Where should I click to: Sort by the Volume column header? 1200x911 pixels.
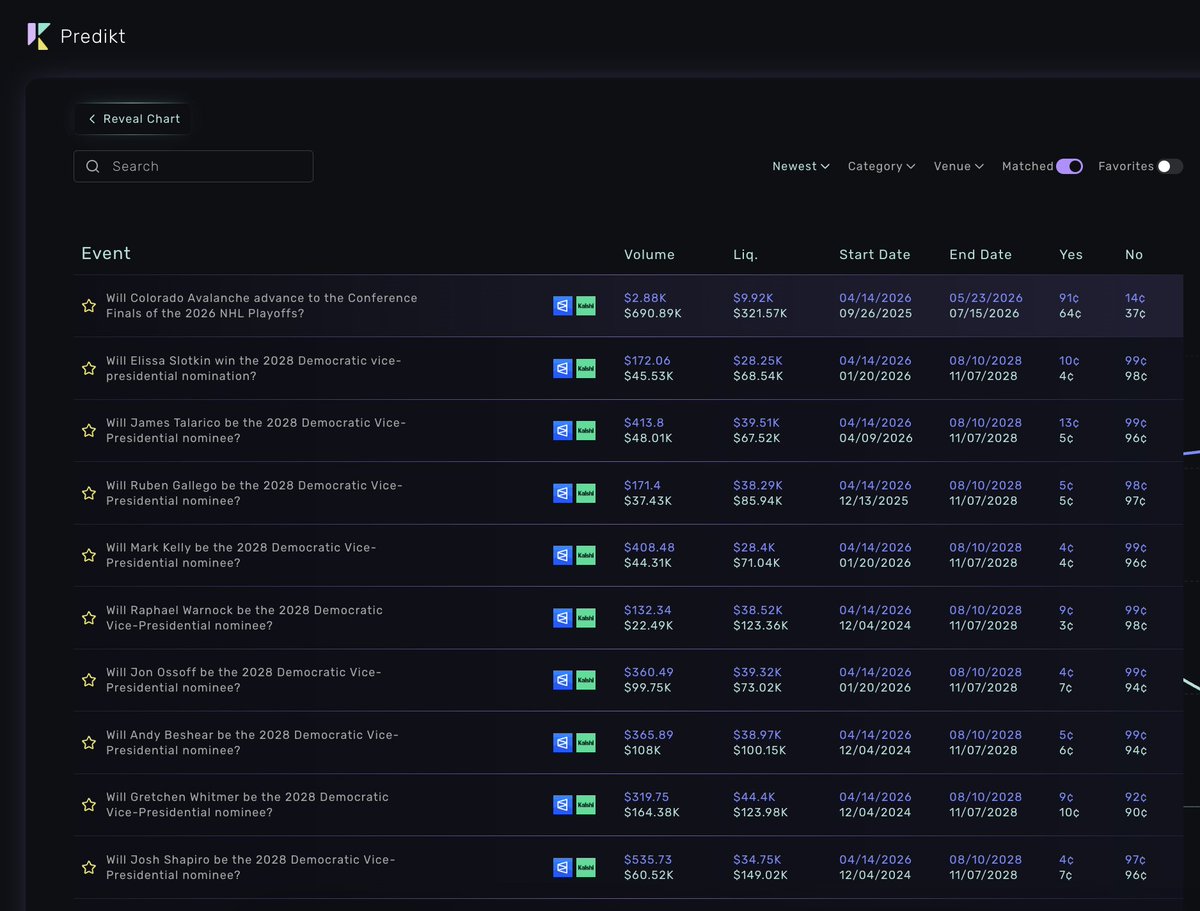pos(649,255)
